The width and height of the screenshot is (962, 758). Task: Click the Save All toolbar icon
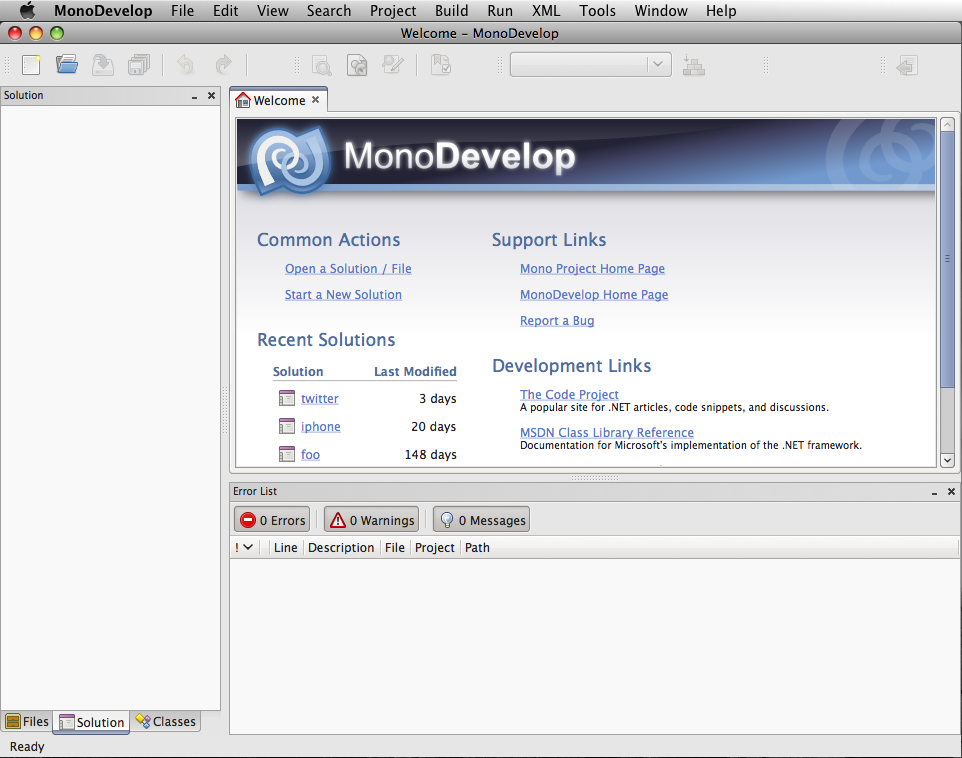tap(139, 64)
